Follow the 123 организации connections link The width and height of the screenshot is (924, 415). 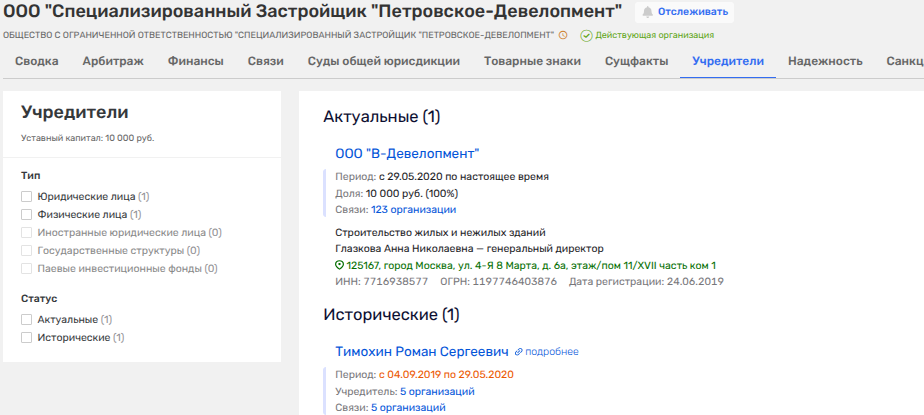click(x=413, y=210)
